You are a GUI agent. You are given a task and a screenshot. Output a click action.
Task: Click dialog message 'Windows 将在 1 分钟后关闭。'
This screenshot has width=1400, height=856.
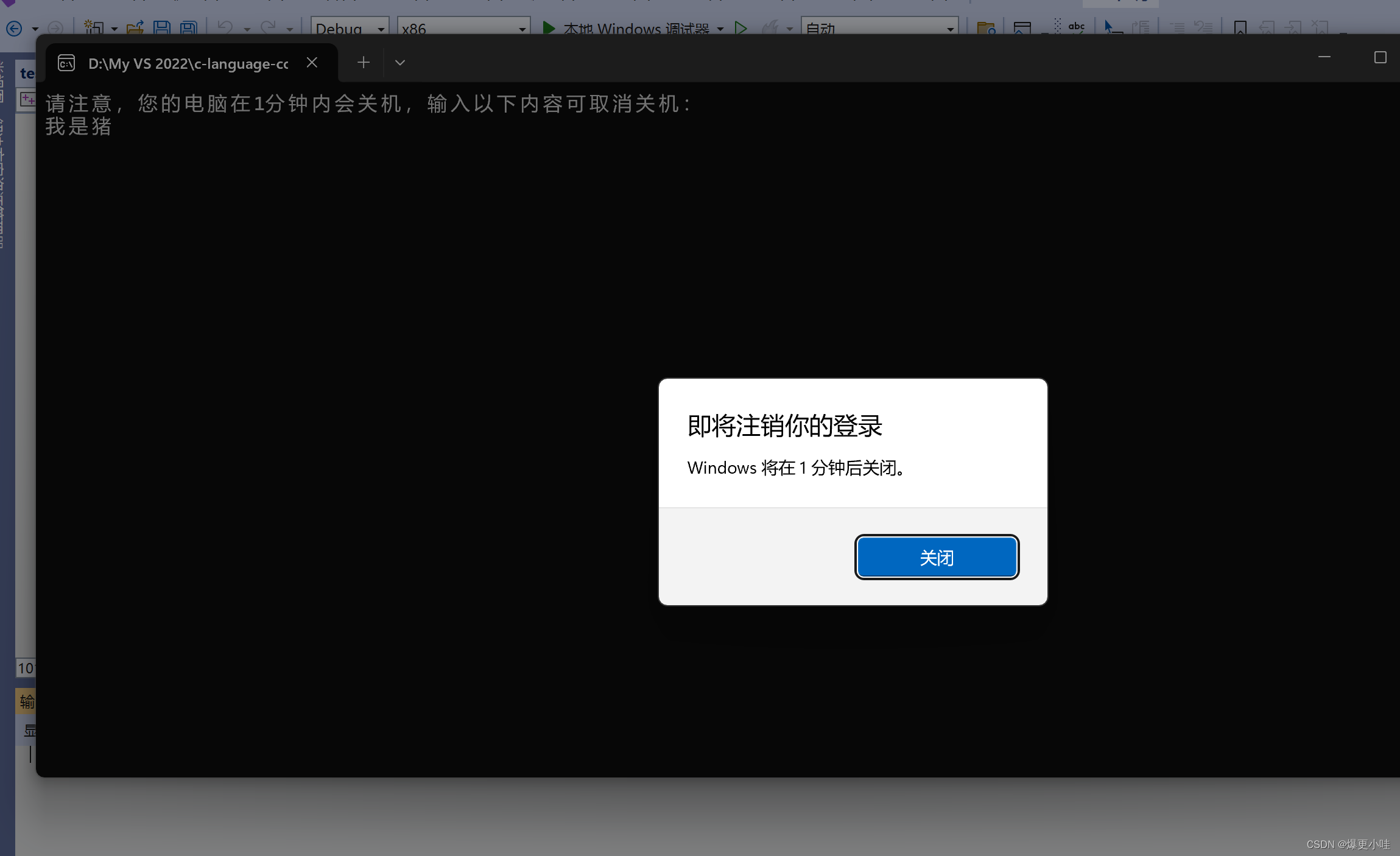pos(797,468)
